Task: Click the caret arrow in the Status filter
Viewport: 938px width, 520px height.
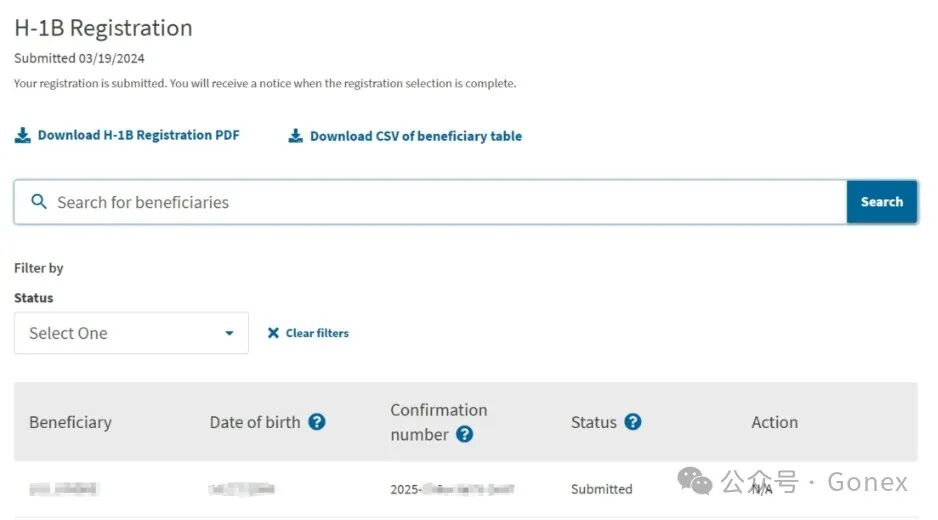Action: point(229,333)
